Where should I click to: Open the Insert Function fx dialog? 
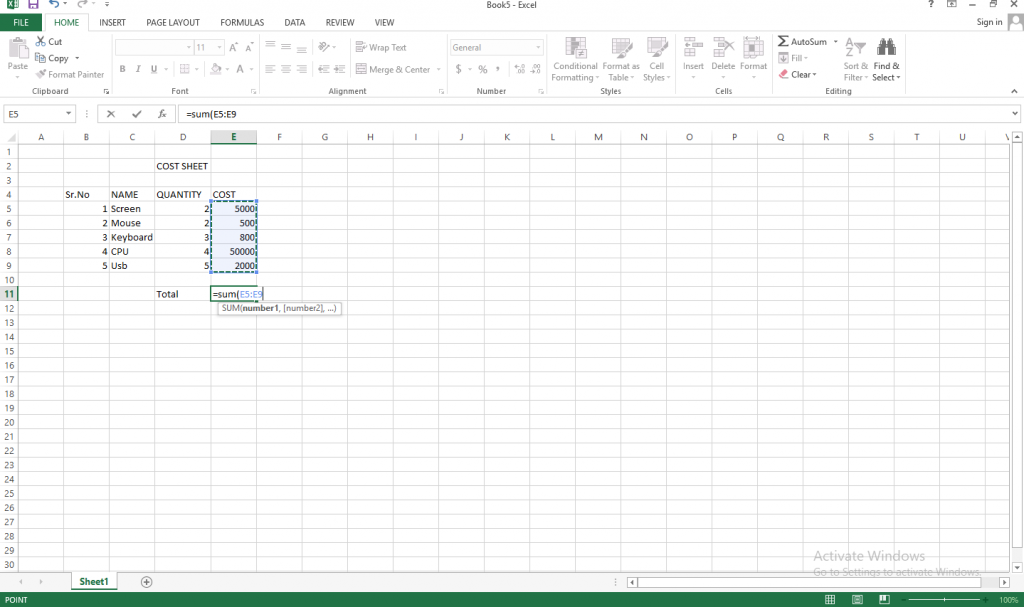click(x=162, y=114)
